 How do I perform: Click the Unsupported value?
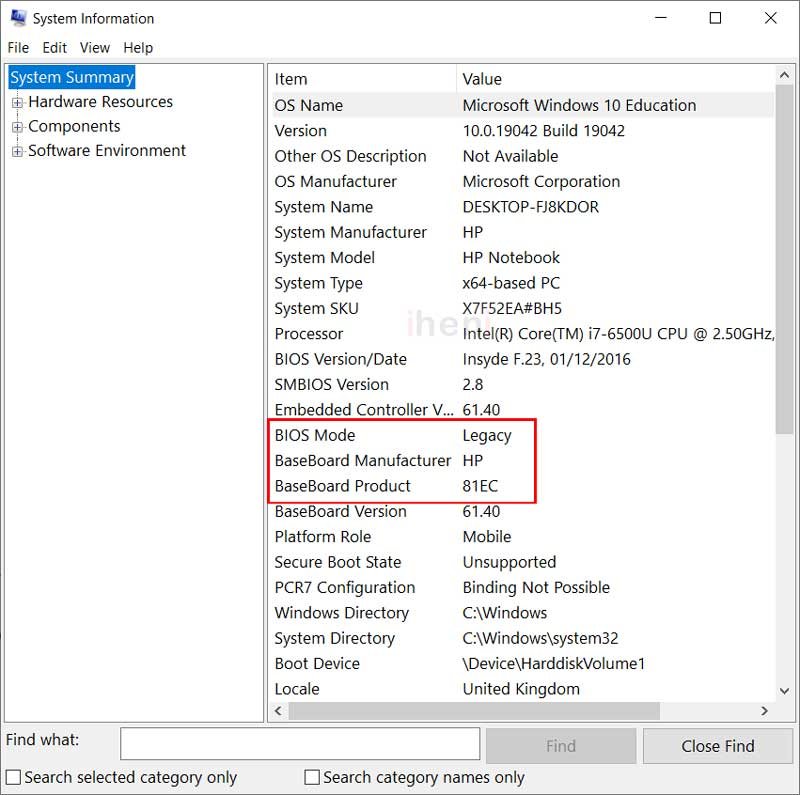point(509,562)
